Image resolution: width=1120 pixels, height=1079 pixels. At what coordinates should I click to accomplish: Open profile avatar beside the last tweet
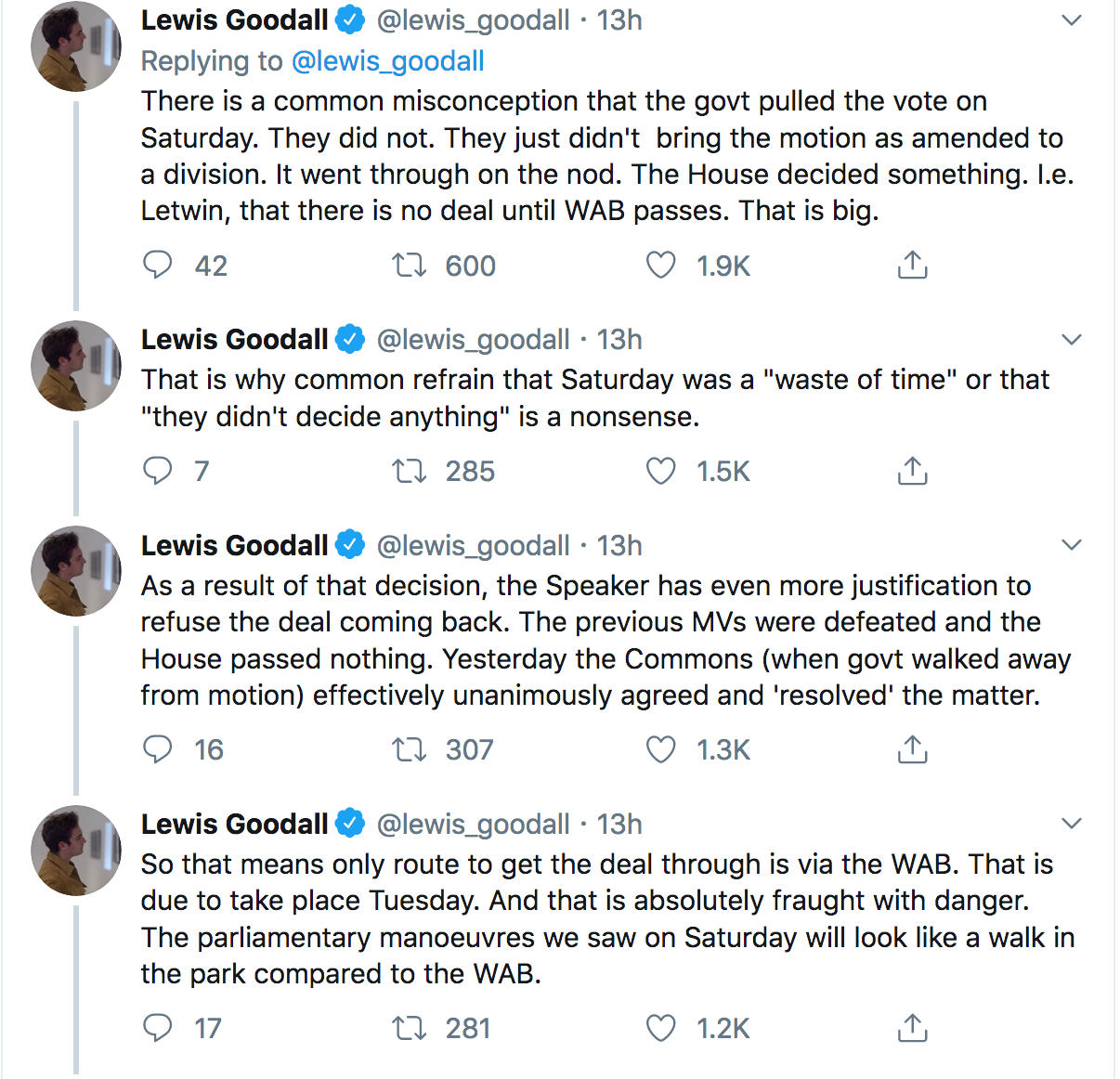(76, 850)
